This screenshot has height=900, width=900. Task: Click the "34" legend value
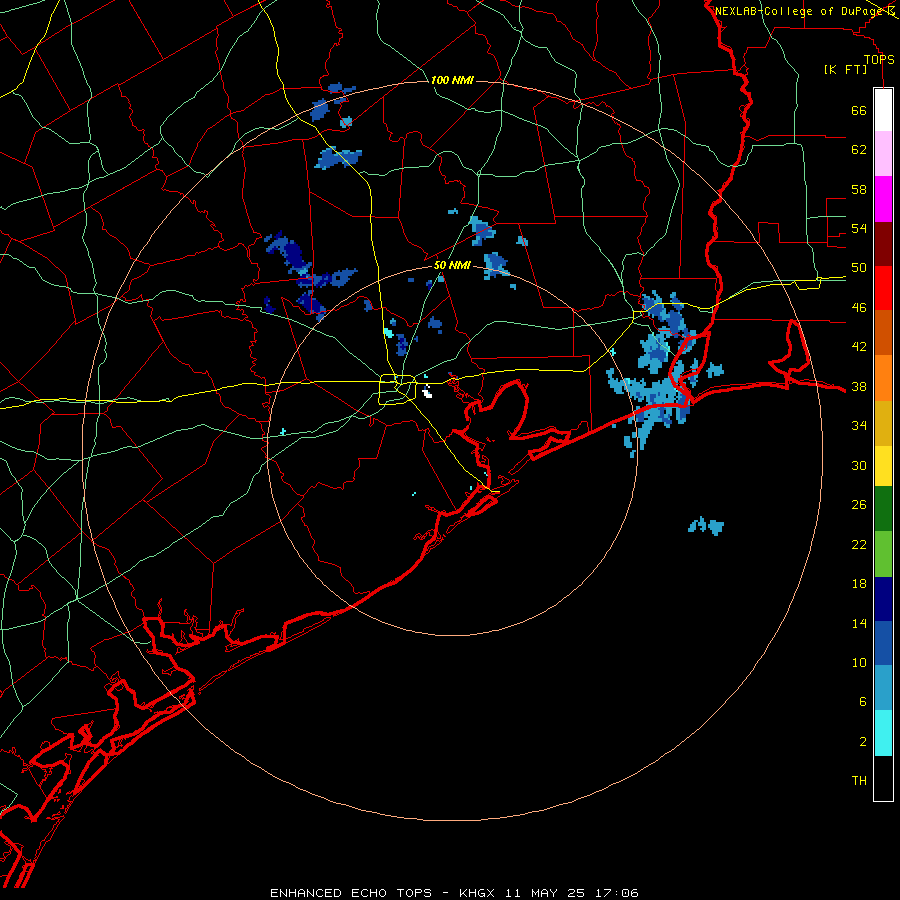coord(859,426)
